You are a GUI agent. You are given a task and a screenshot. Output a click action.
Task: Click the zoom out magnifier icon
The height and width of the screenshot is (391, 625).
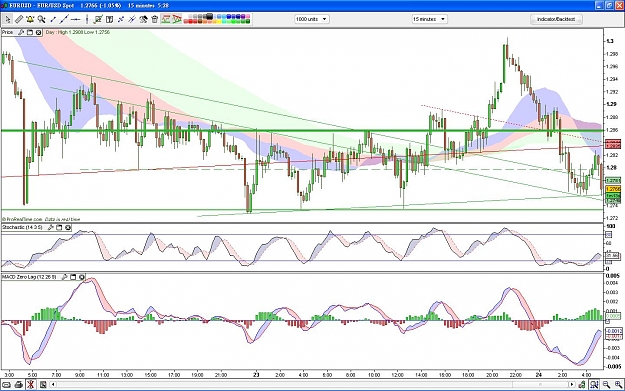point(606,385)
